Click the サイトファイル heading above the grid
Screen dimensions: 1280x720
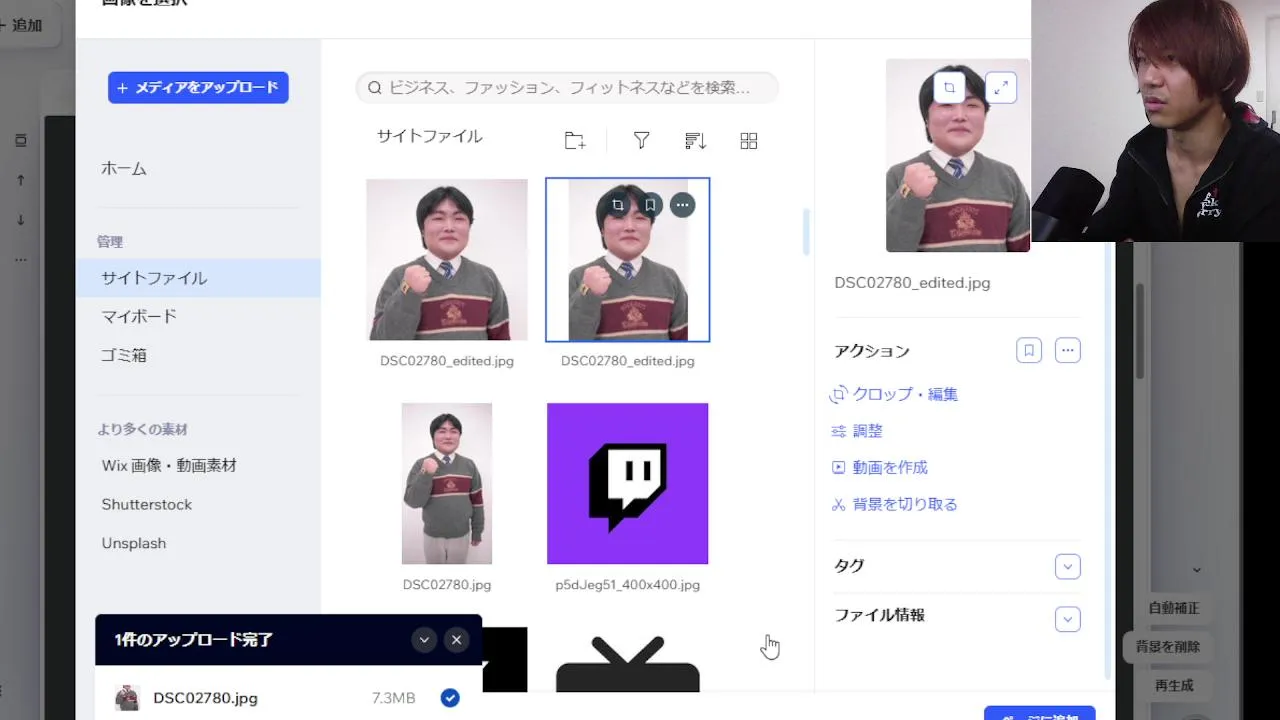(430, 136)
